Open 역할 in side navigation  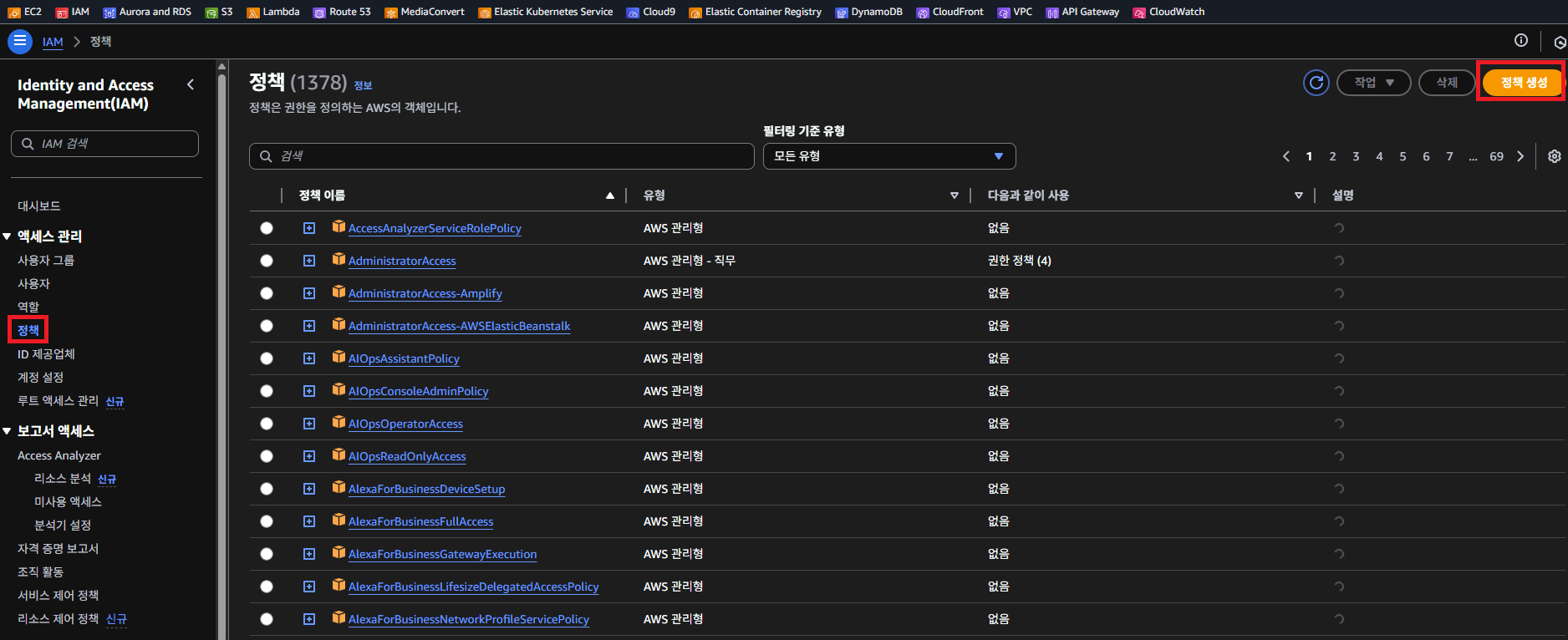coord(28,307)
